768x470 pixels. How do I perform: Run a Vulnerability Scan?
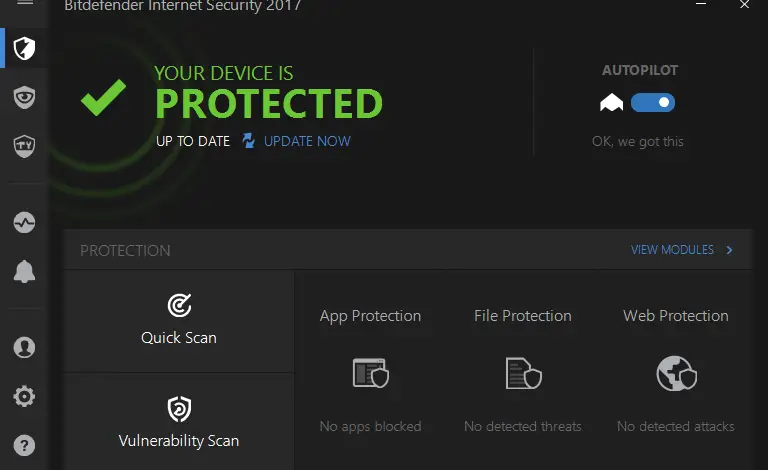coord(179,422)
